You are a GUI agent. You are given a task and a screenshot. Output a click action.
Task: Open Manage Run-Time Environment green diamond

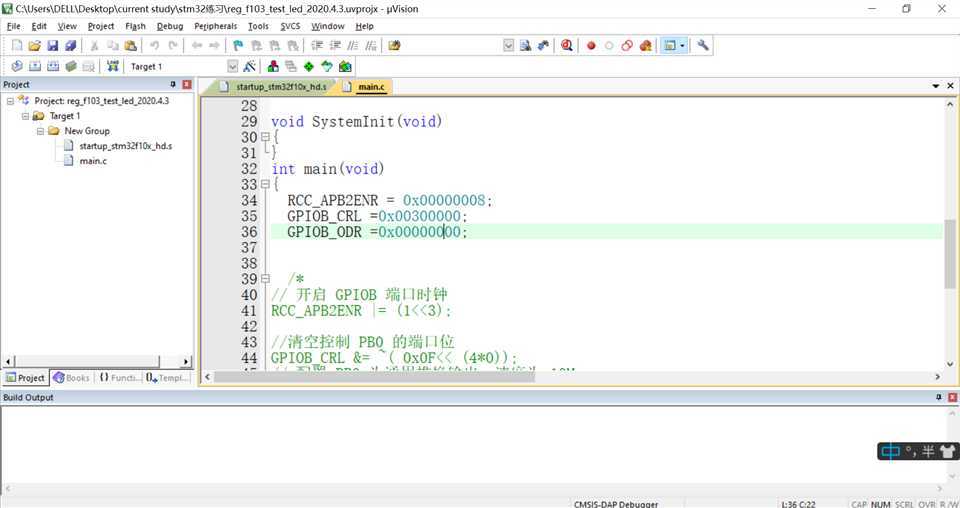(309, 66)
